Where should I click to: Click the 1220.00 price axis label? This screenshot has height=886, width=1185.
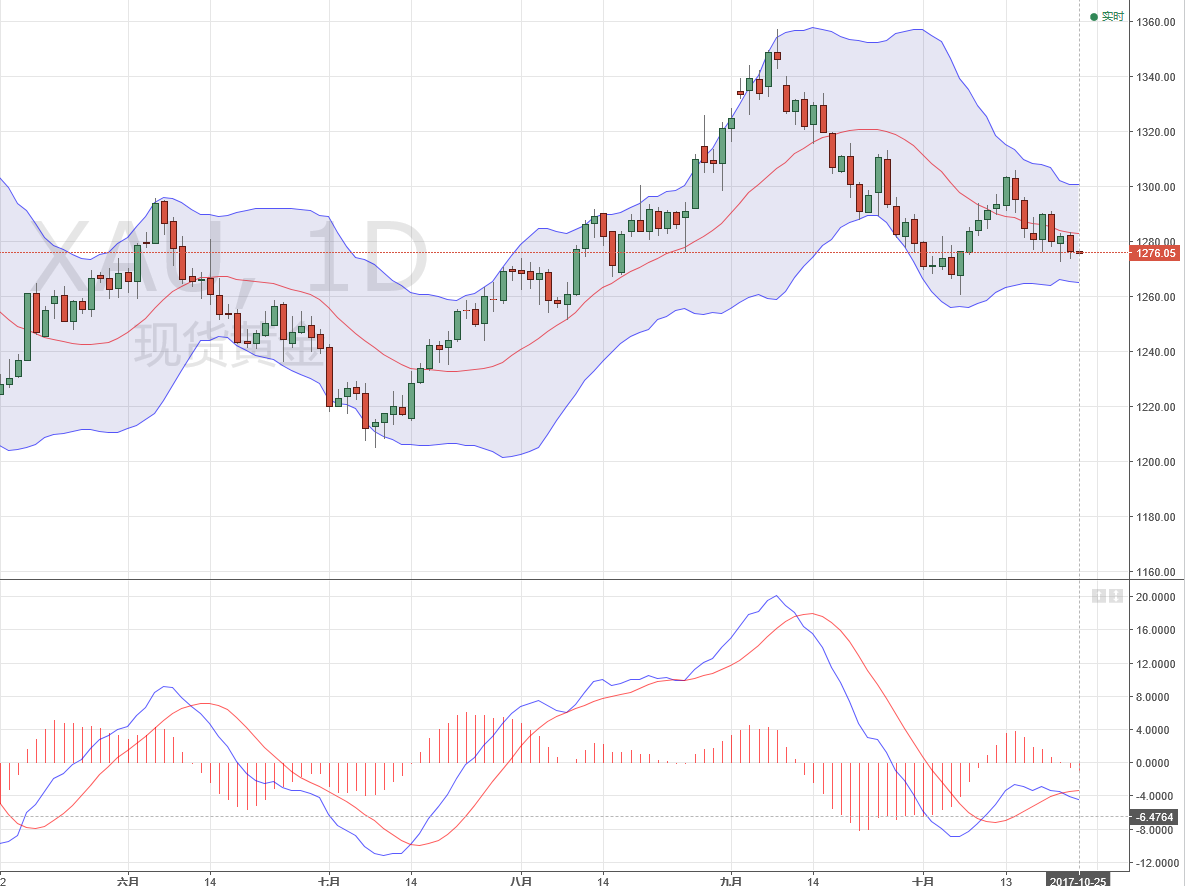point(1156,407)
